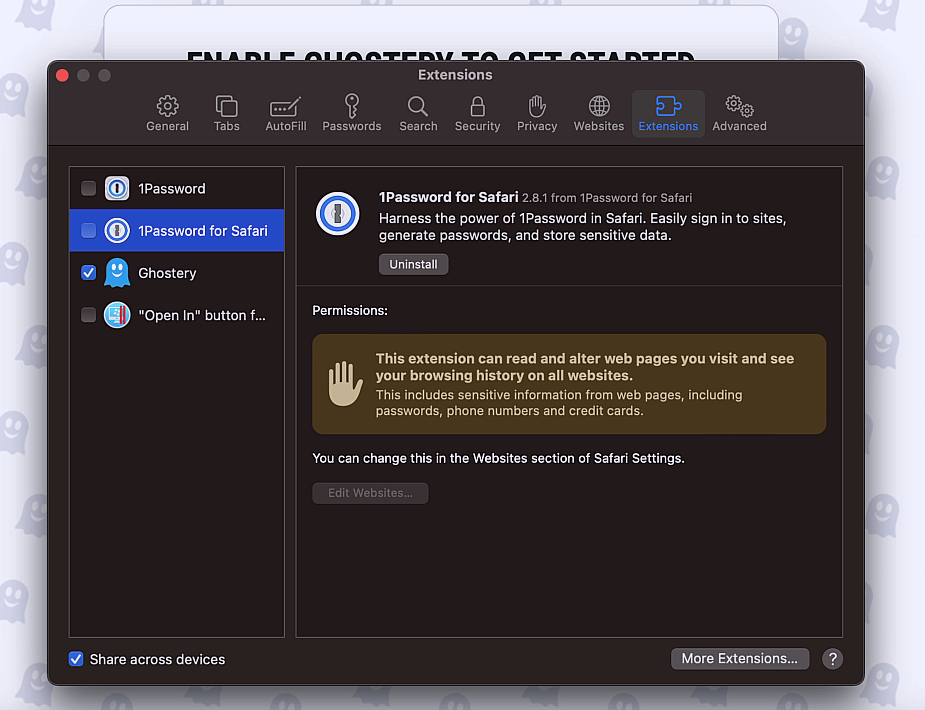The height and width of the screenshot is (710, 925).
Task: Open the Search settings pane
Action: [x=418, y=113]
